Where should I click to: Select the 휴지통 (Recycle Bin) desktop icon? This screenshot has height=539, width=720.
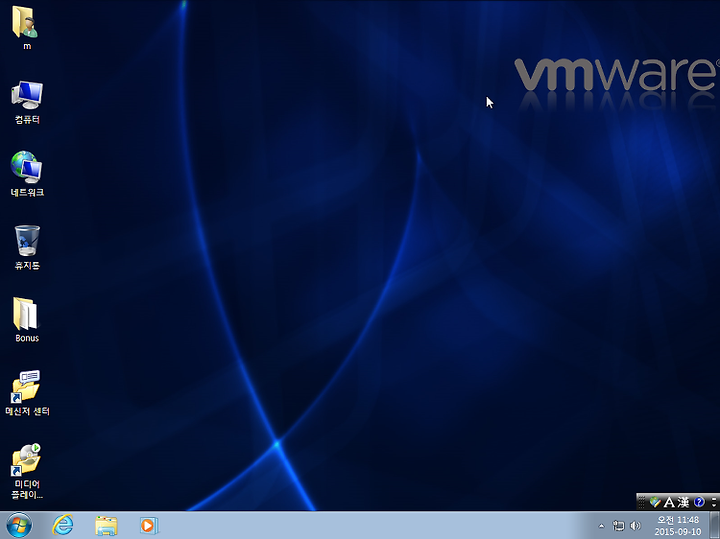click(27, 247)
